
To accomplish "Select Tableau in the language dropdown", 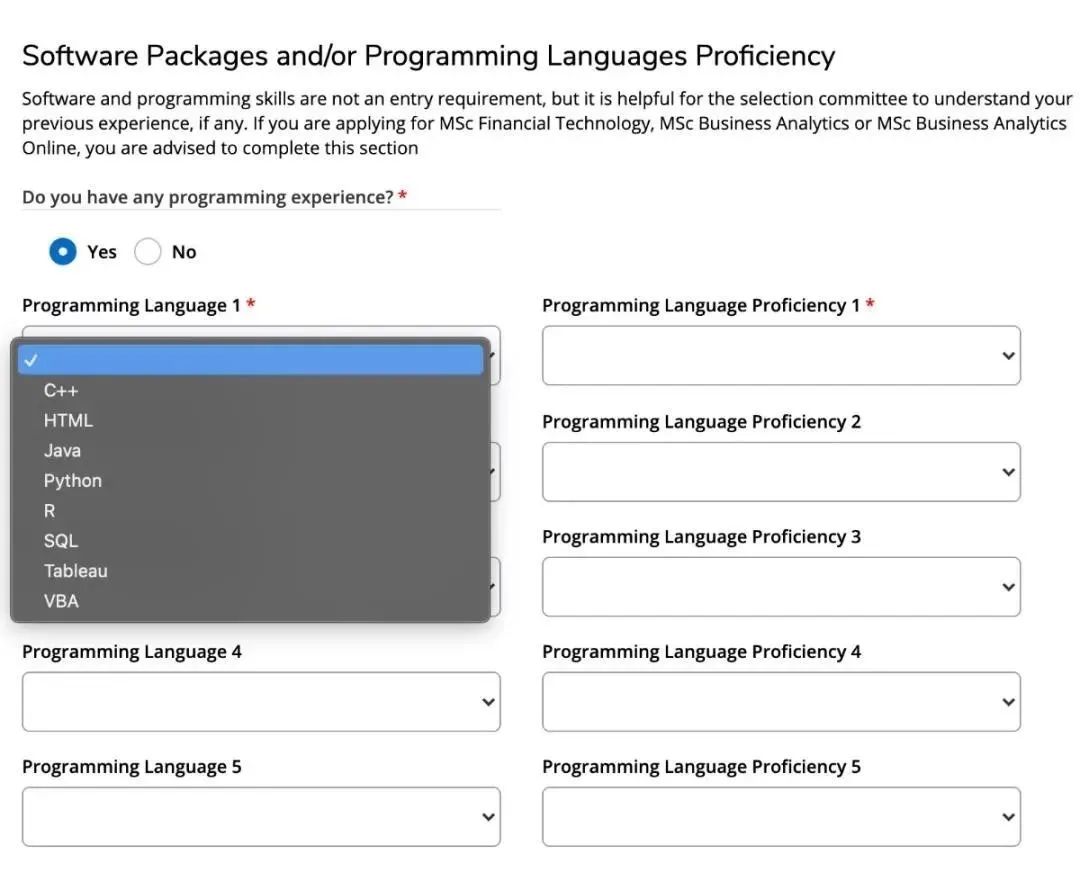I will coord(250,571).
